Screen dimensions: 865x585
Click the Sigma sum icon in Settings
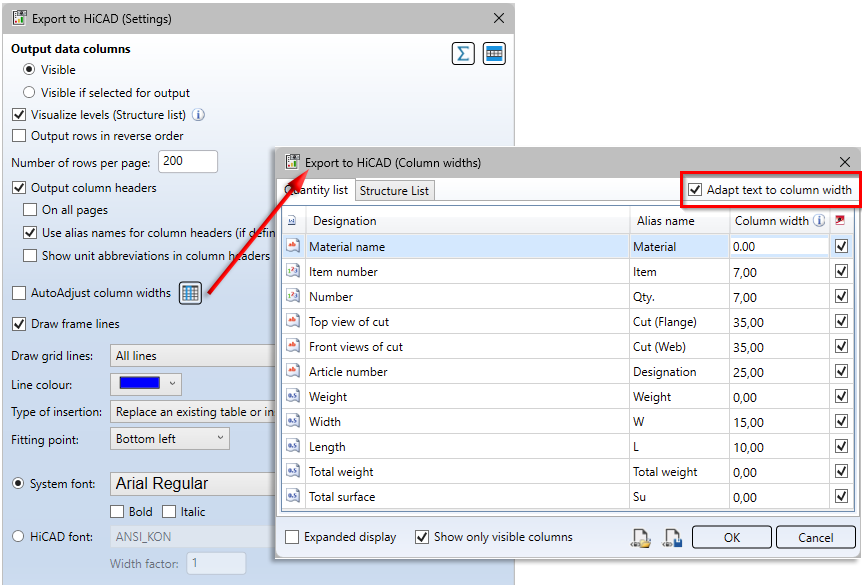click(x=463, y=54)
